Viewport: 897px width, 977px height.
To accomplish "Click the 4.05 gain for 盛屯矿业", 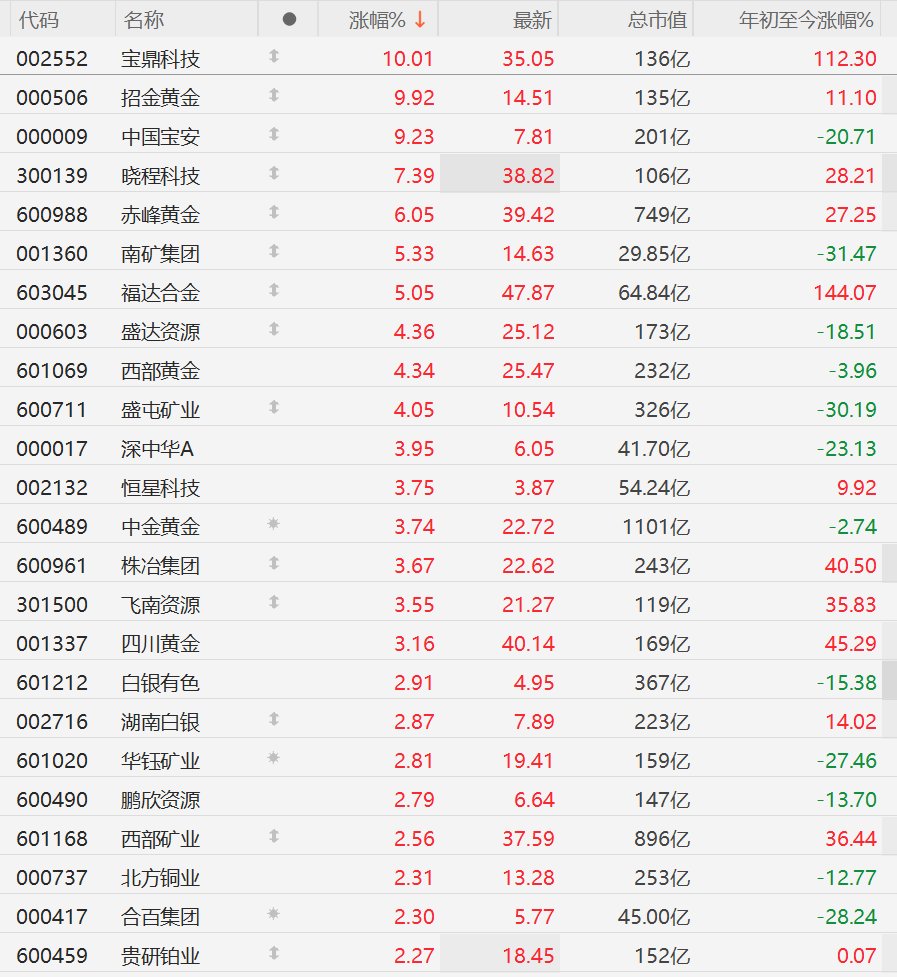I will point(414,410).
